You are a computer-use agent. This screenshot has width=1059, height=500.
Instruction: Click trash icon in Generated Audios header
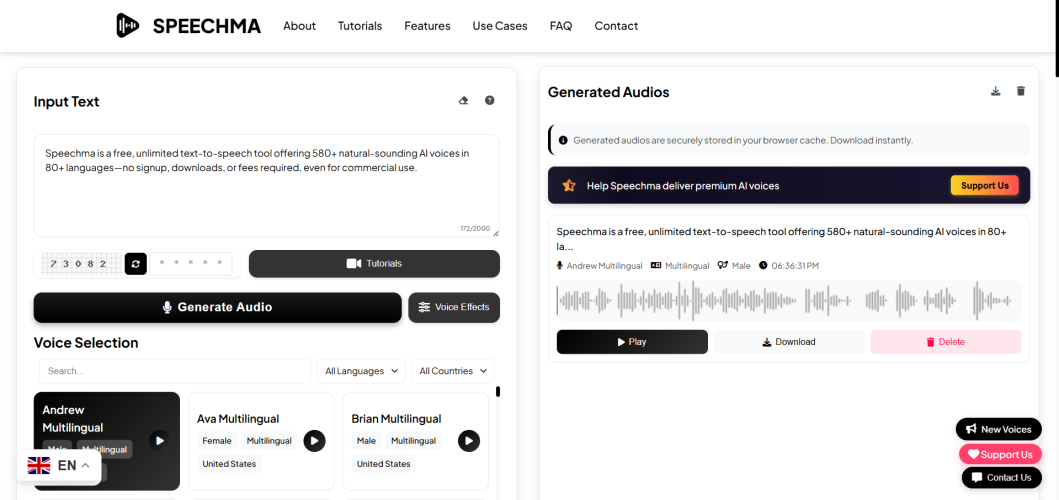[1021, 92]
